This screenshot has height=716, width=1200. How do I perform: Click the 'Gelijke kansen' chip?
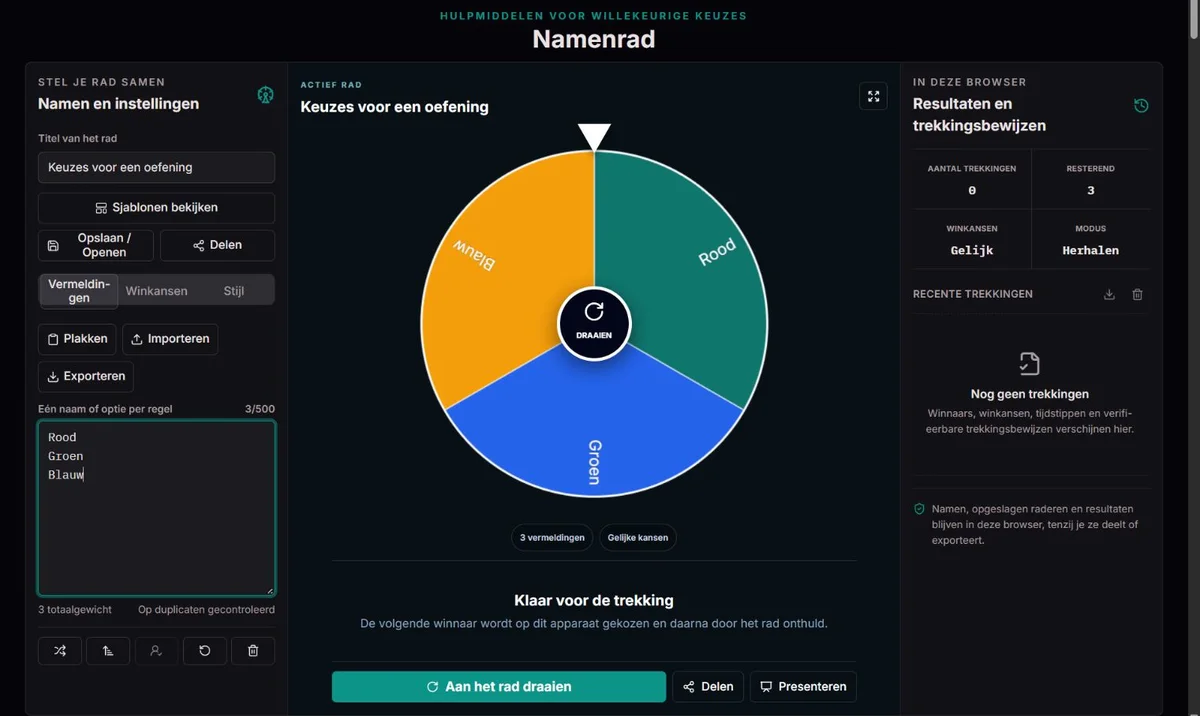[x=638, y=538]
